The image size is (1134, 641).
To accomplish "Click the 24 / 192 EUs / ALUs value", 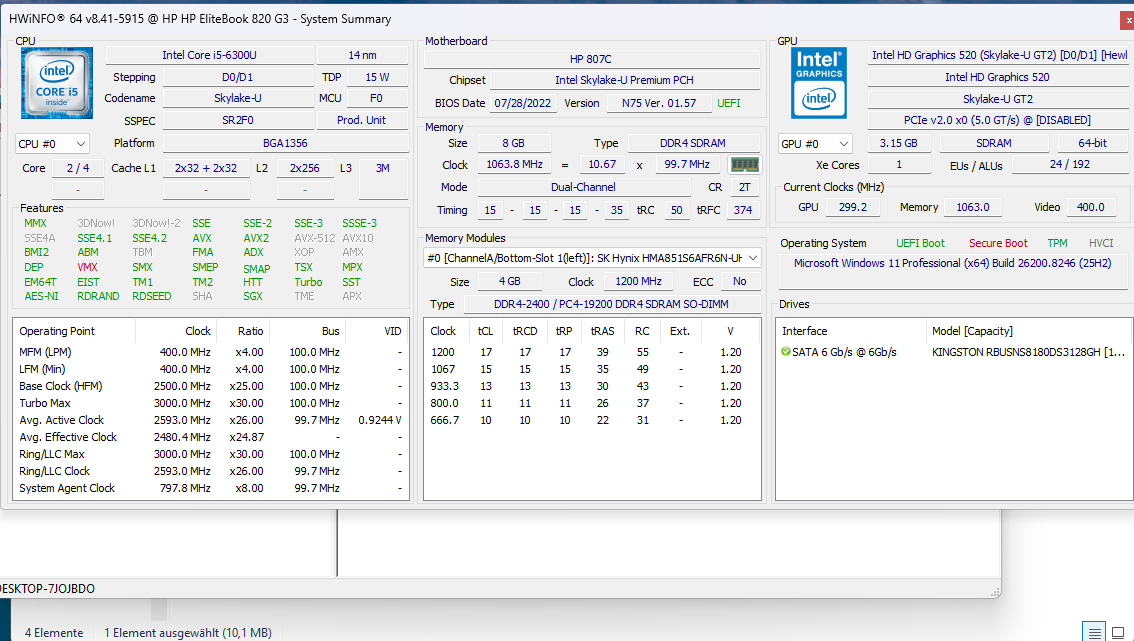I will pos(1070,164).
